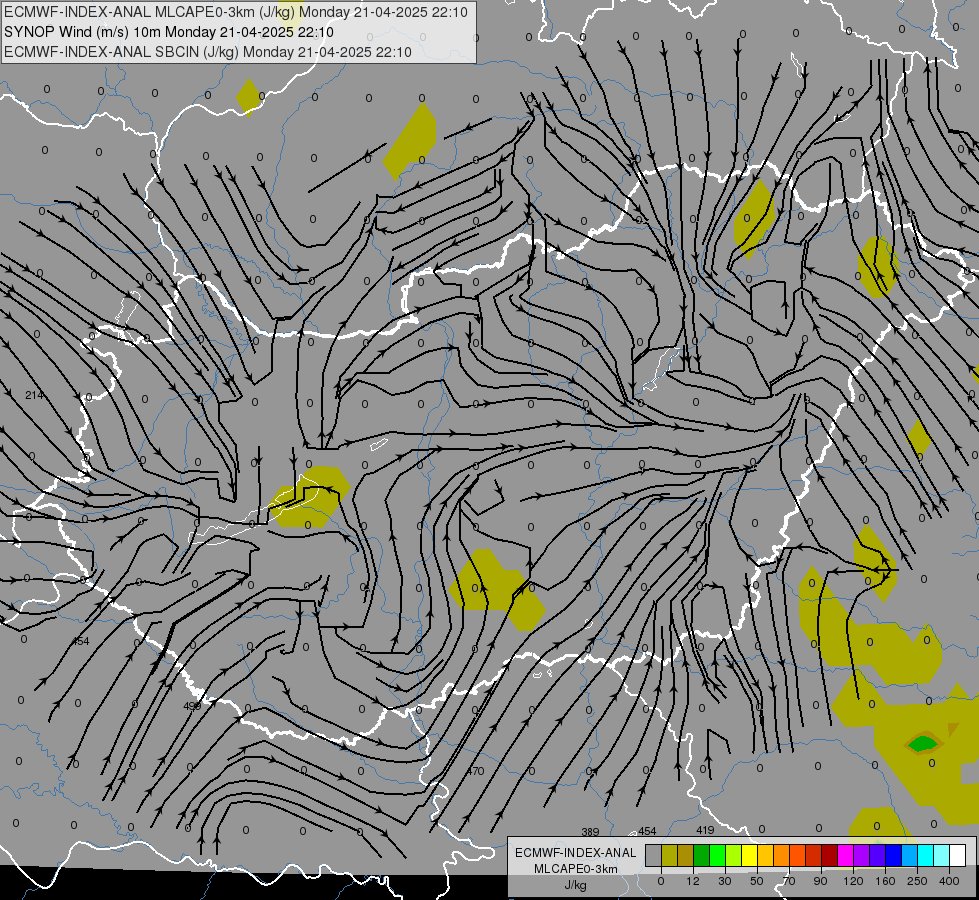Pick the pure yellow swatch in the legend

click(749, 855)
